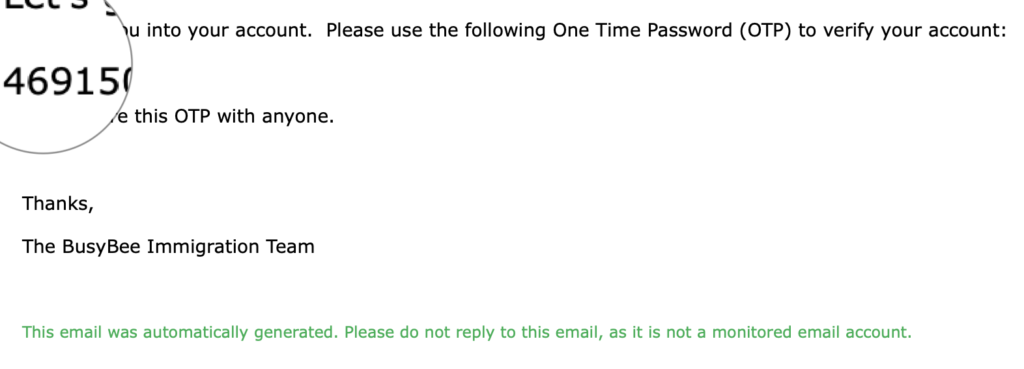Click the "Thanks," sign-off text
The image size is (1024, 369).
58,204
